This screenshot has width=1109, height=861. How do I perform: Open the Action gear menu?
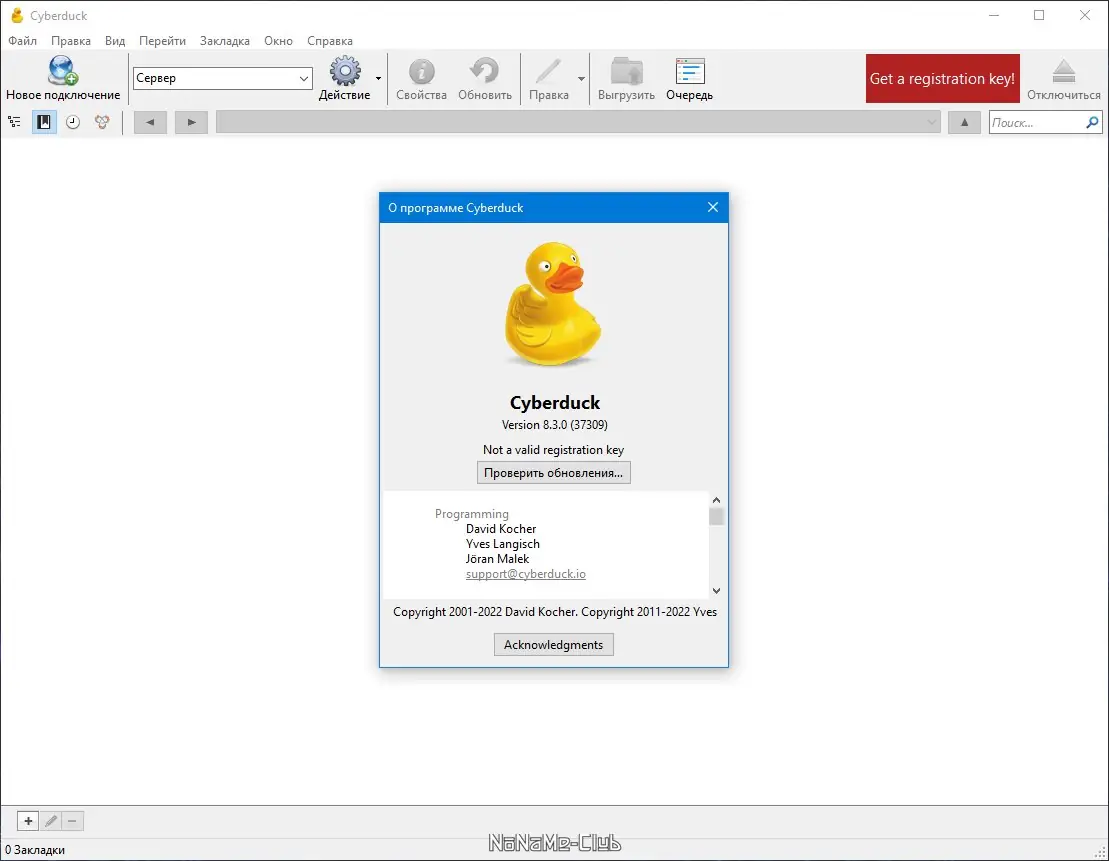coord(344,78)
